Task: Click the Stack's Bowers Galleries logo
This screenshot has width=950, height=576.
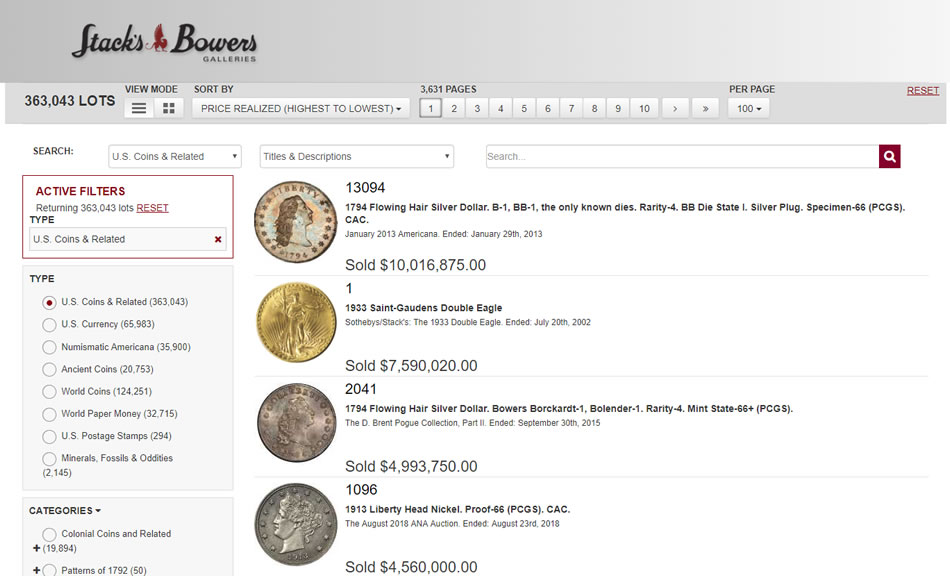Action: tap(164, 42)
